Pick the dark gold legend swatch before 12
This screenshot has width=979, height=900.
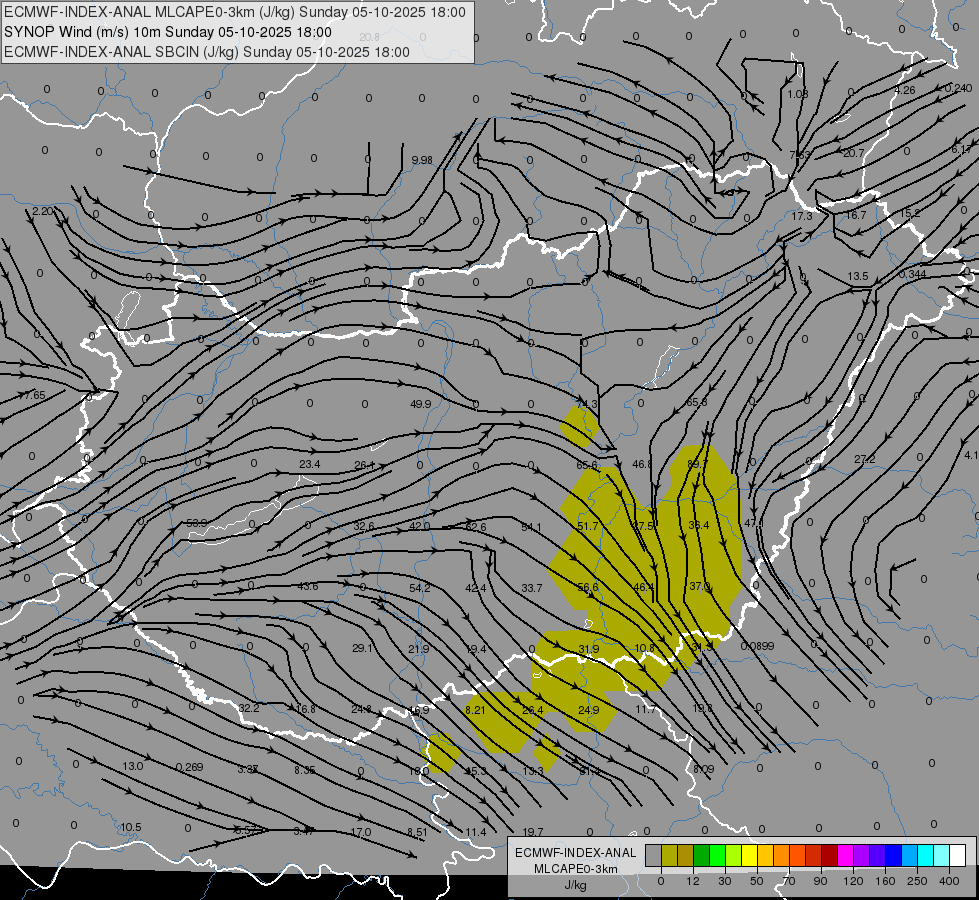686,856
